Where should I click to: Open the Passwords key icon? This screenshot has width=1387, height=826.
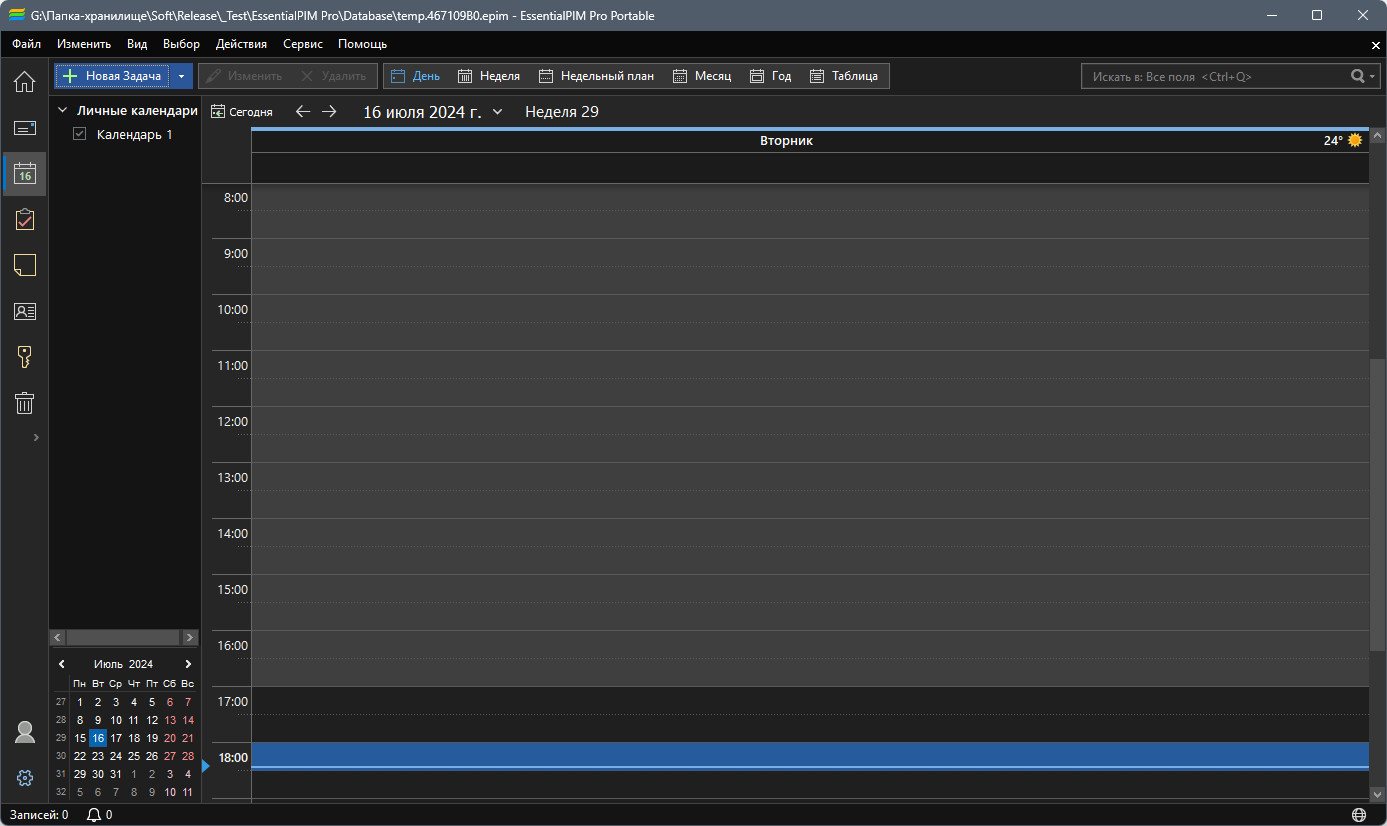[24, 357]
